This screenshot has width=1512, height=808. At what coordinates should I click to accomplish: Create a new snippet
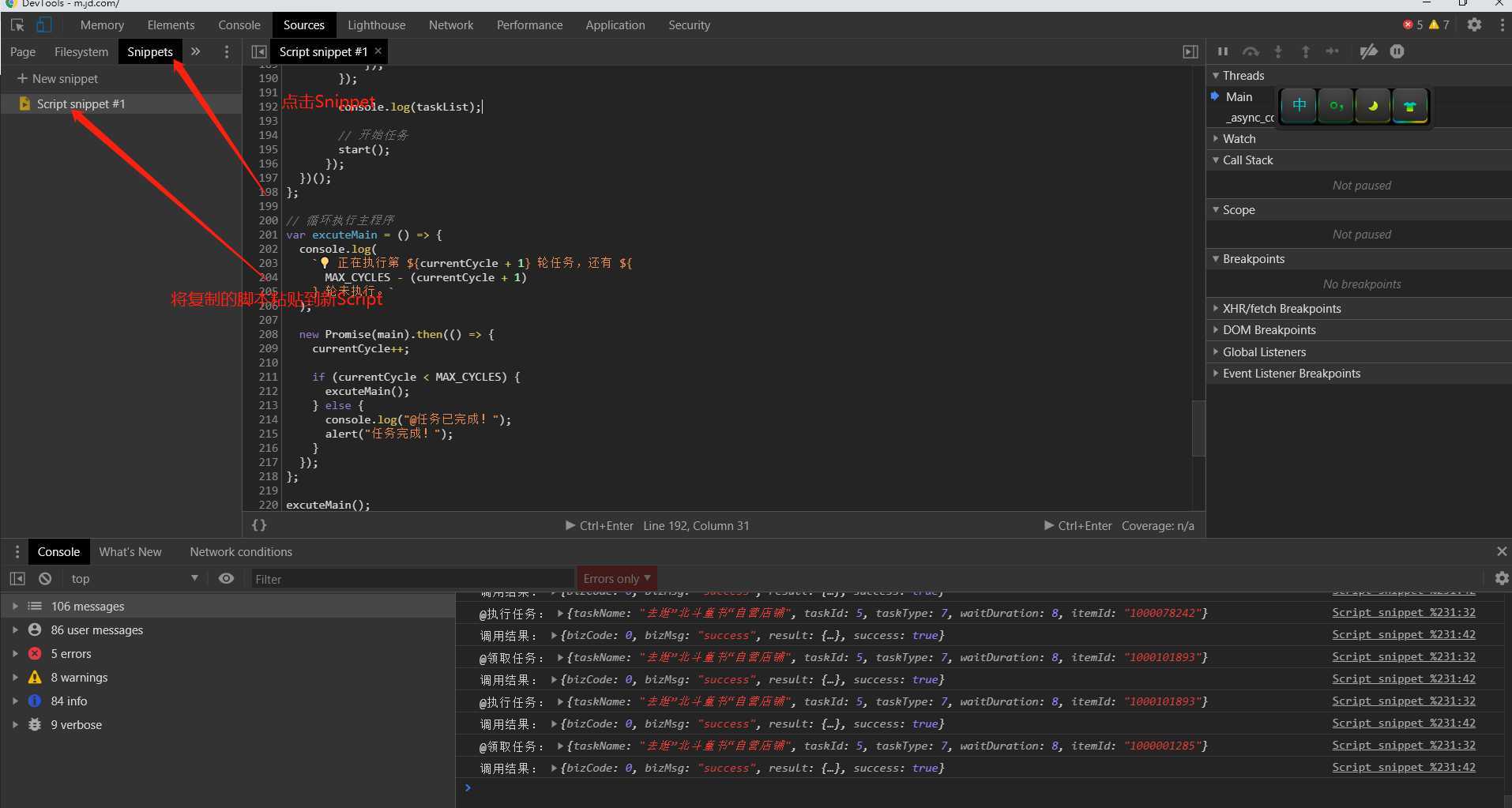[58, 79]
